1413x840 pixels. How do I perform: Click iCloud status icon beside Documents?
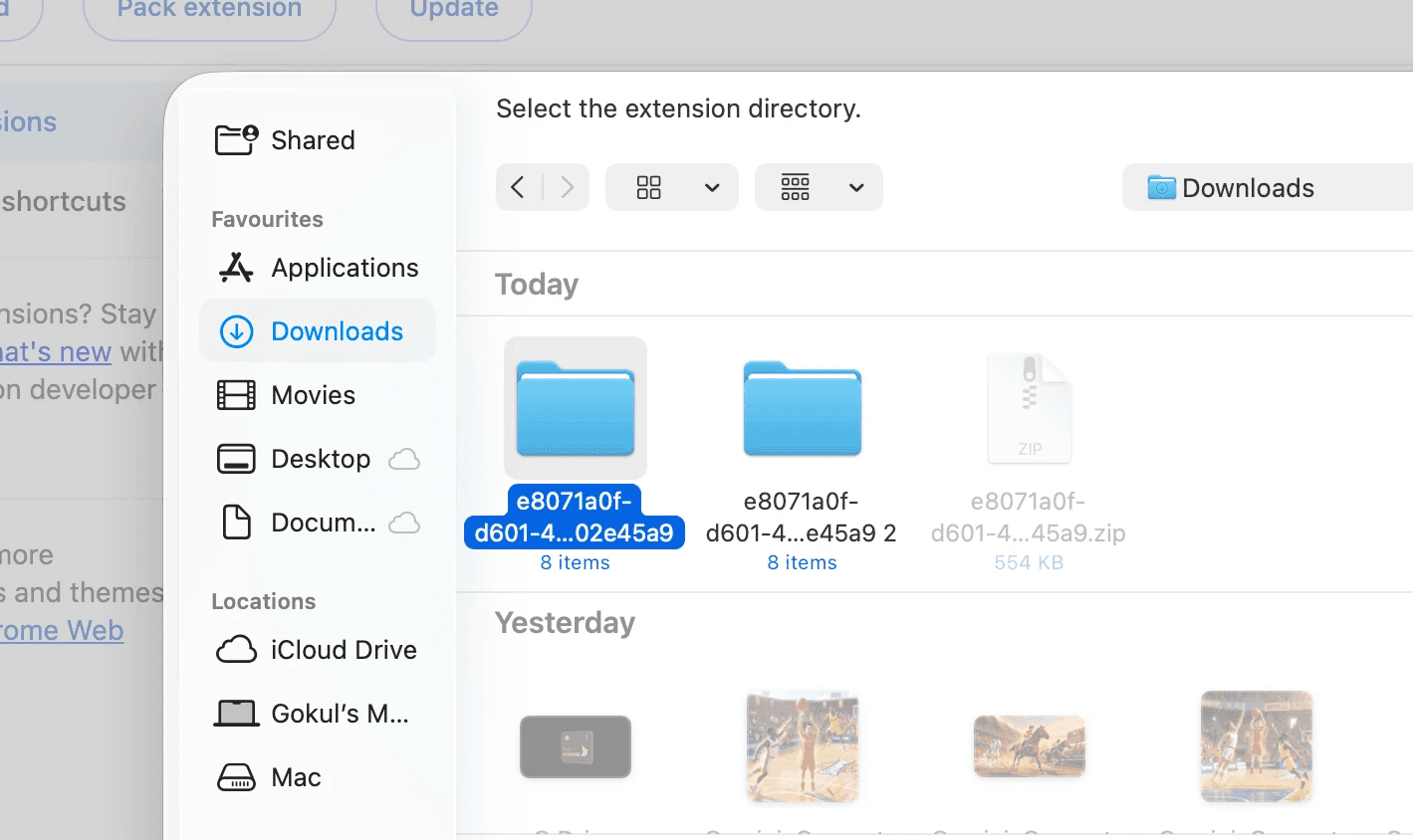[x=403, y=523]
